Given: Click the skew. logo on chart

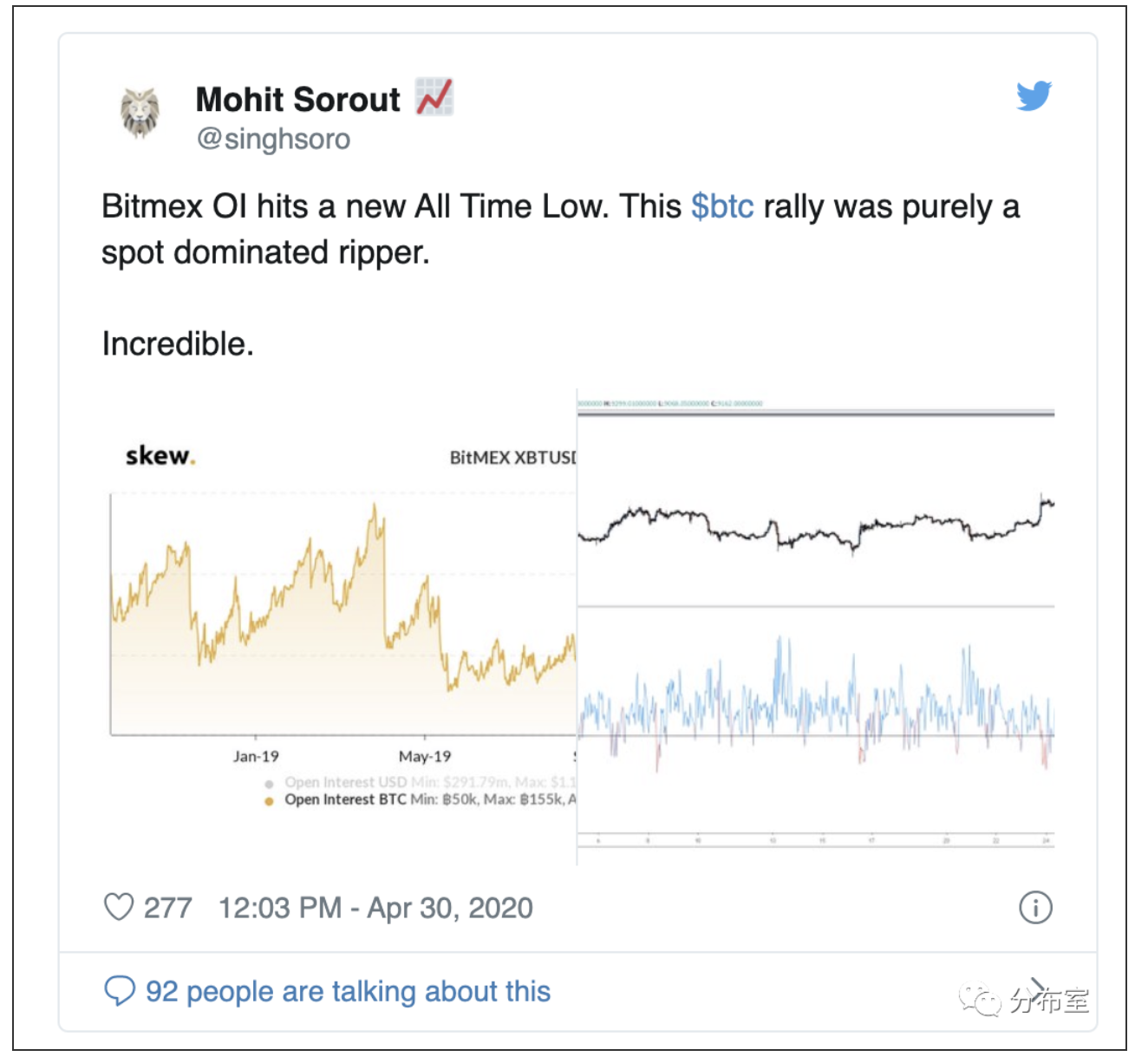Looking at the screenshot, I should tap(160, 455).
